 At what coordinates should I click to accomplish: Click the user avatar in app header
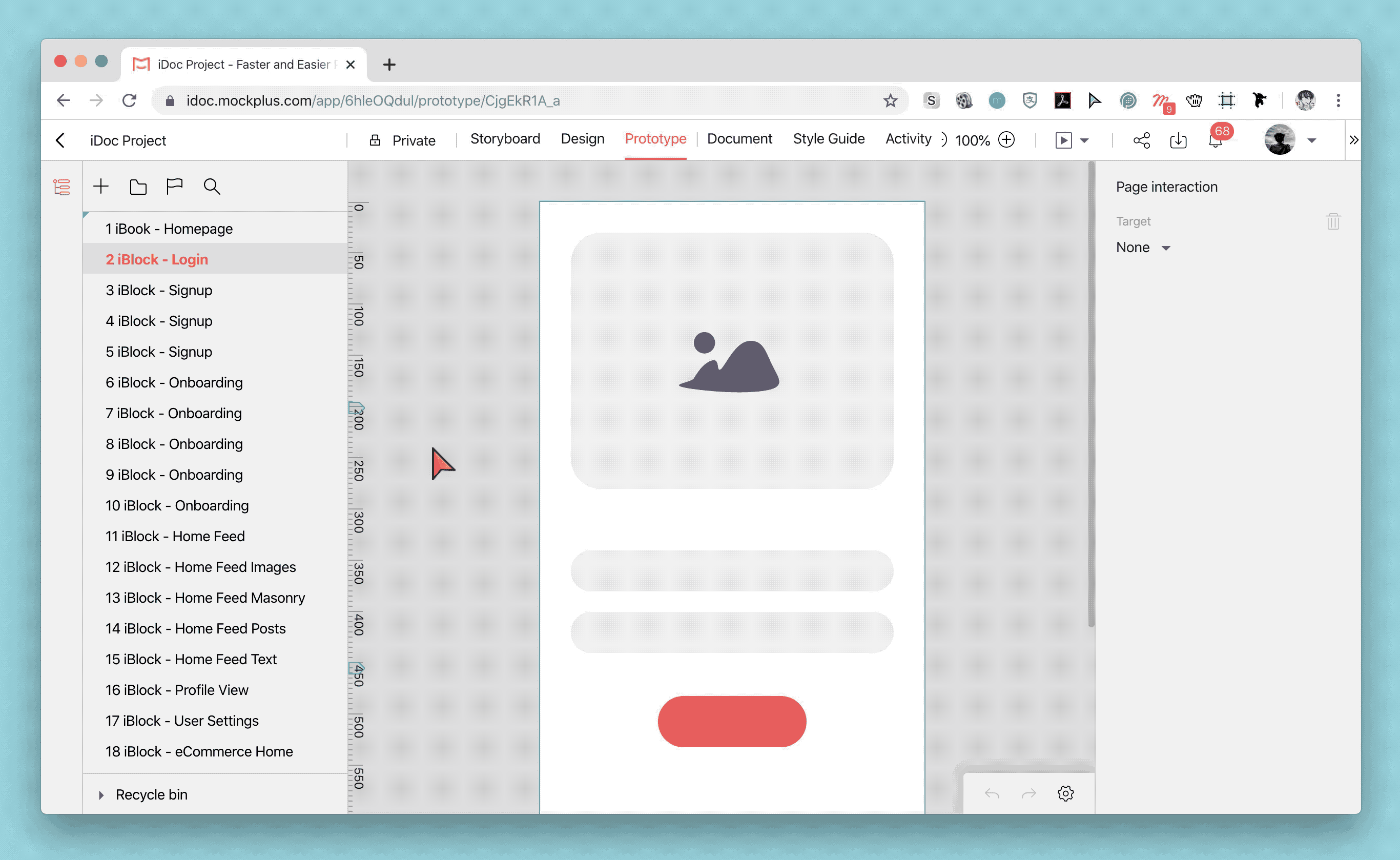click(1280, 139)
